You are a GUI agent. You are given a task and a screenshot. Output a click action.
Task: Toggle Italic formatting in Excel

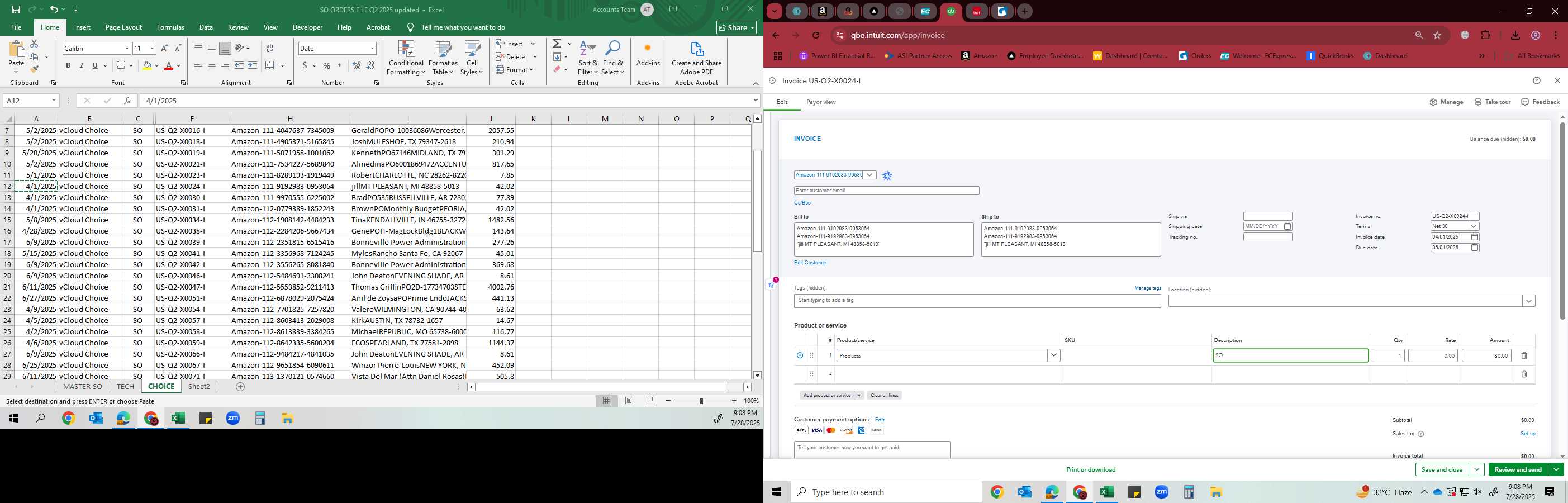click(x=82, y=65)
